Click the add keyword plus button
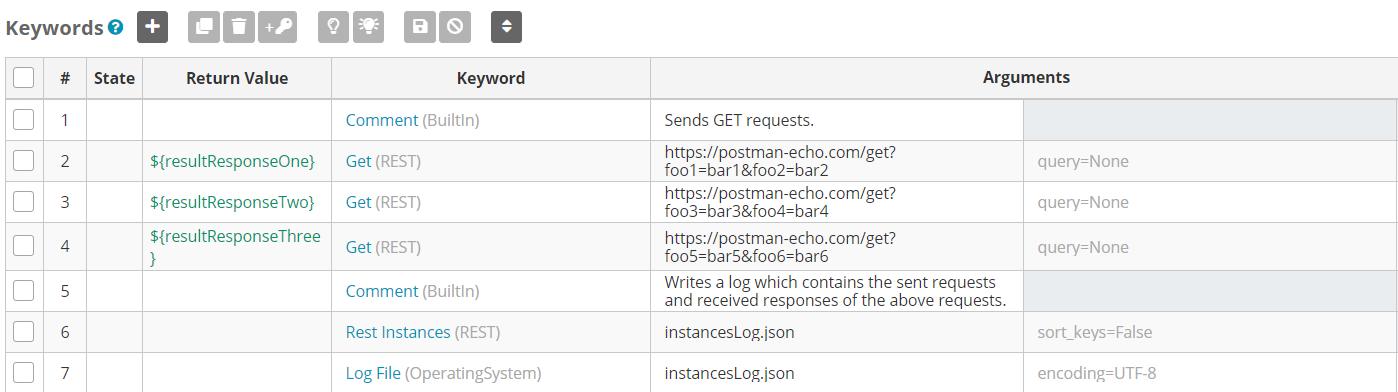This screenshot has height=392, width=1398. pyautogui.click(x=152, y=27)
